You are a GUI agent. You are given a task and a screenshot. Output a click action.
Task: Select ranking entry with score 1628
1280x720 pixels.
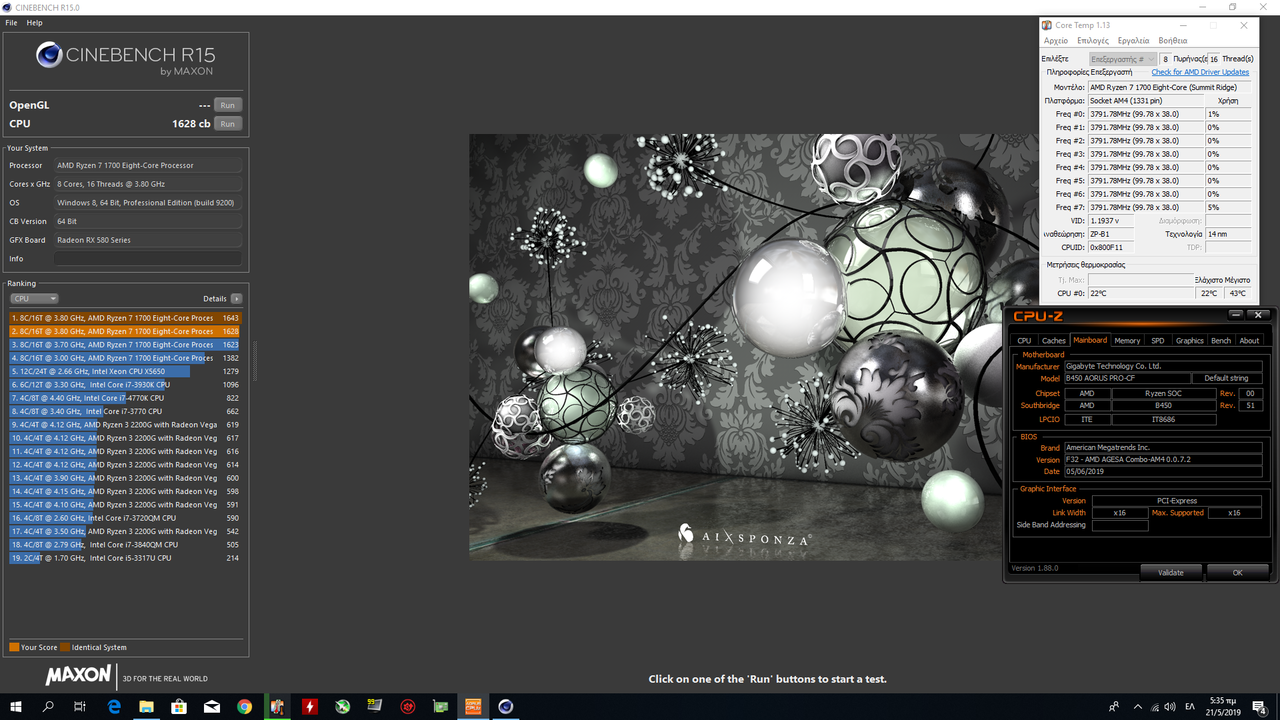(125, 331)
